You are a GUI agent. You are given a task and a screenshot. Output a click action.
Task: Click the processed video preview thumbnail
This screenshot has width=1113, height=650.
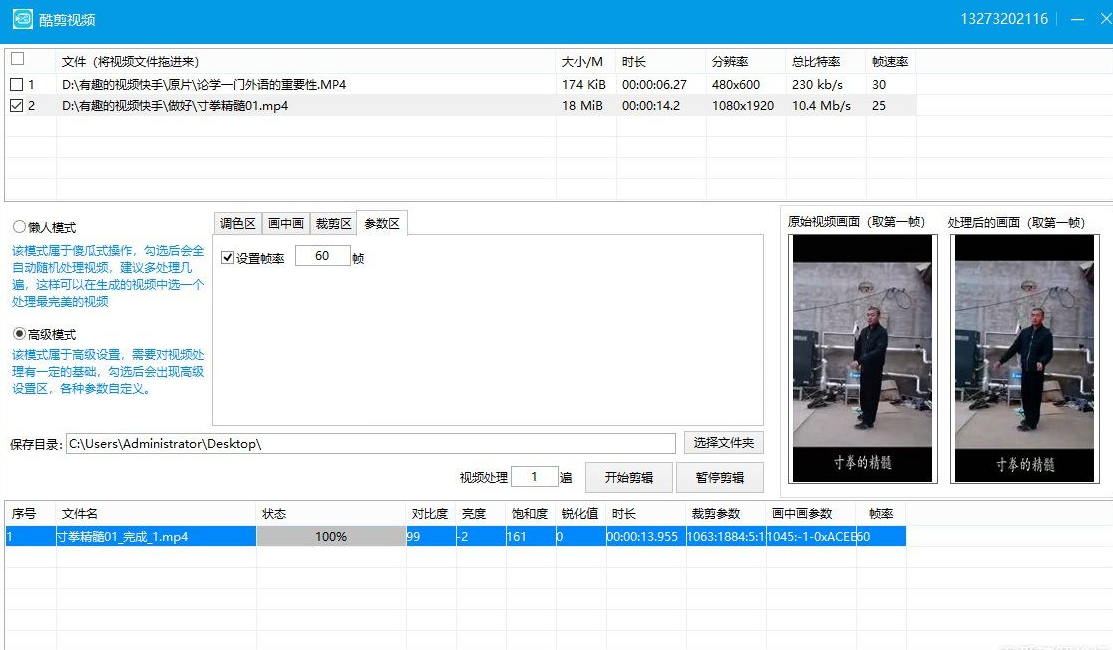point(1023,358)
